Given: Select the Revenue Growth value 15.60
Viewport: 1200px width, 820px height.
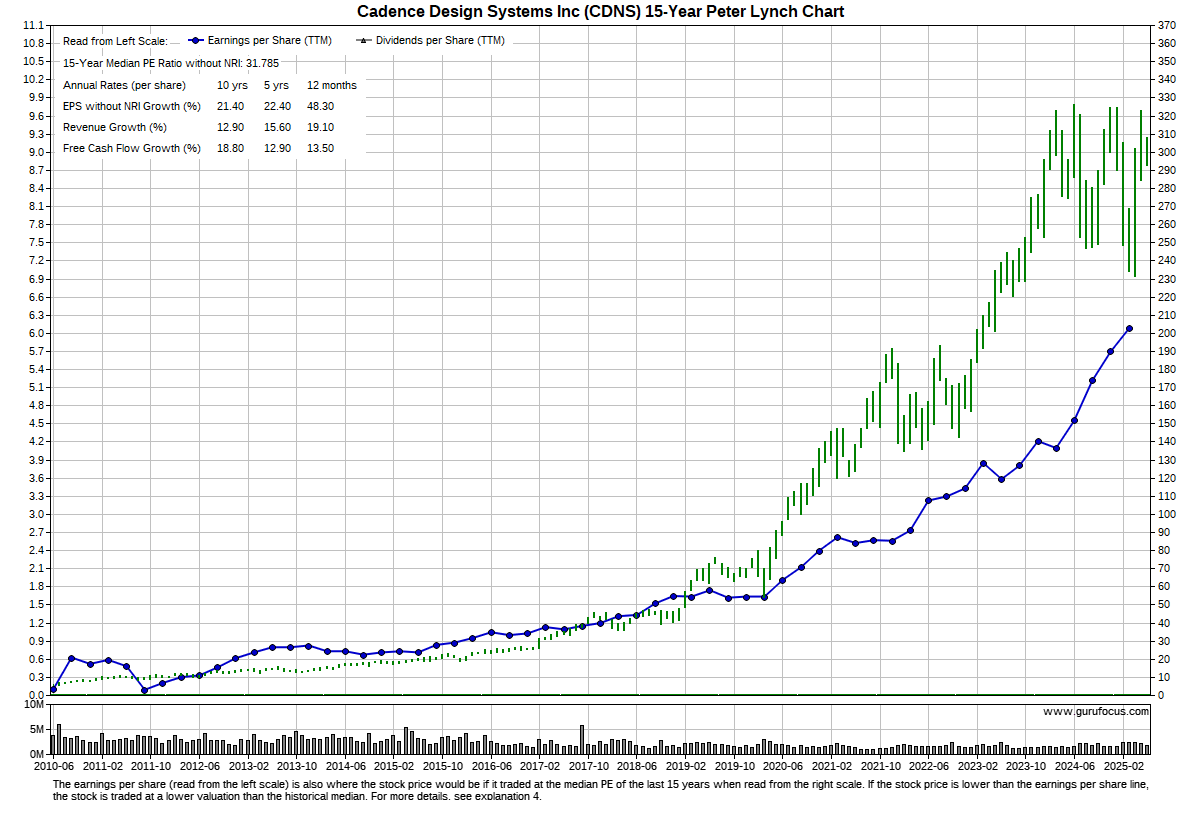Looking at the screenshot, I should point(277,127).
